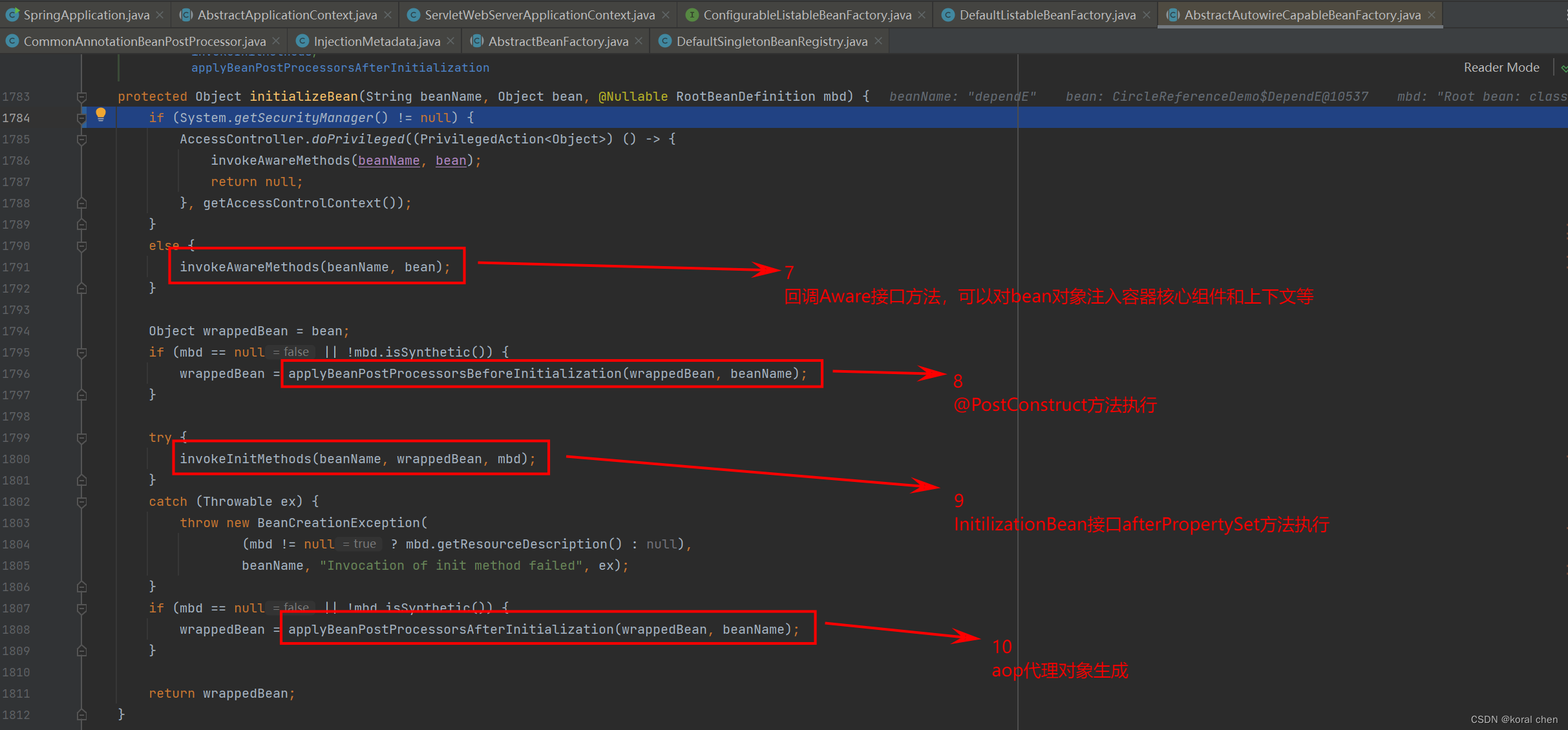The image size is (1568, 730).
Task: Close the SpringApplication.java tab
Action: pos(160,15)
